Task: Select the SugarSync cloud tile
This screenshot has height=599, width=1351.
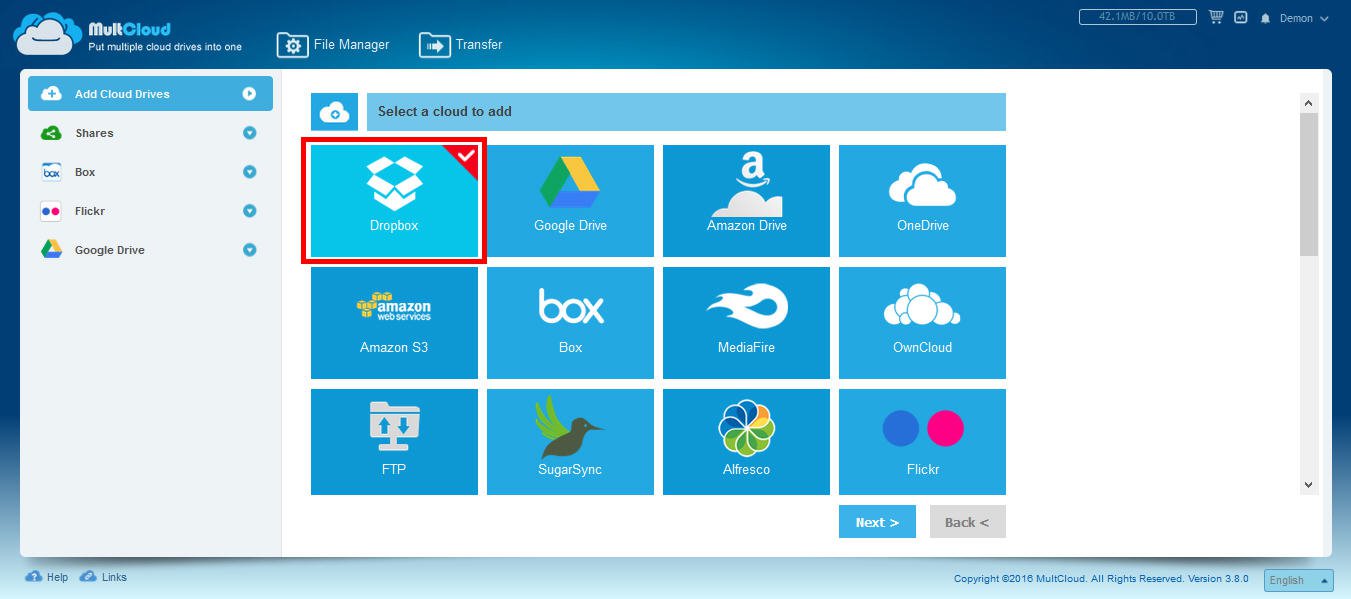Action: (570, 442)
